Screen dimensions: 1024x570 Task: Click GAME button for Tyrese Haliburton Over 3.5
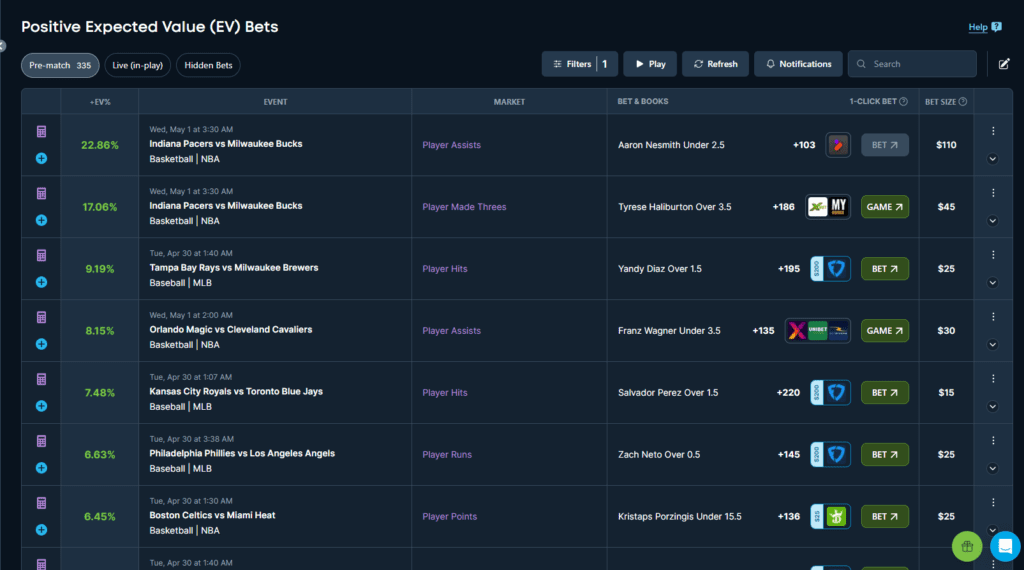point(885,207)
